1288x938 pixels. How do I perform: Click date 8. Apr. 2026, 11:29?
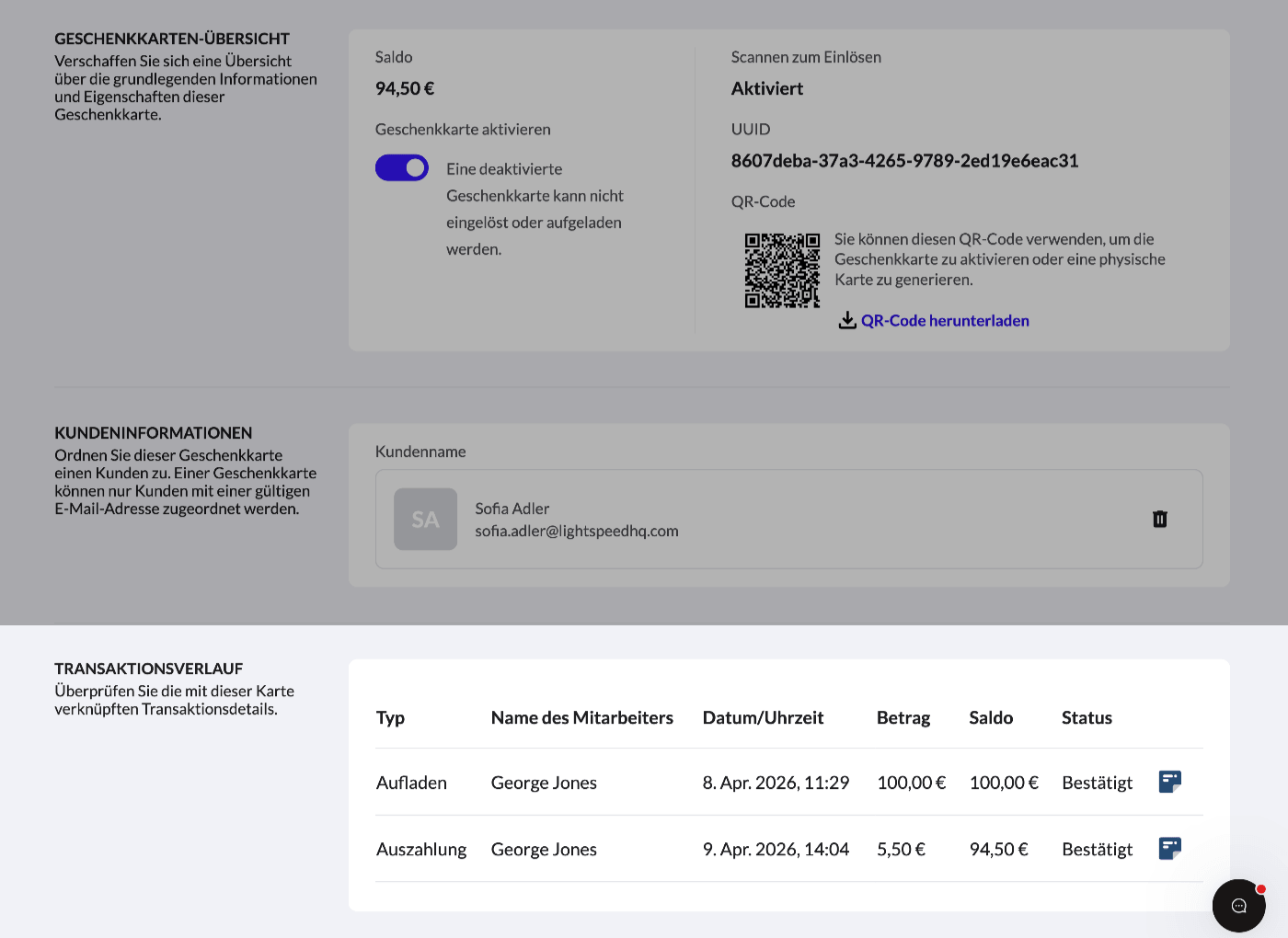(776, 783)
